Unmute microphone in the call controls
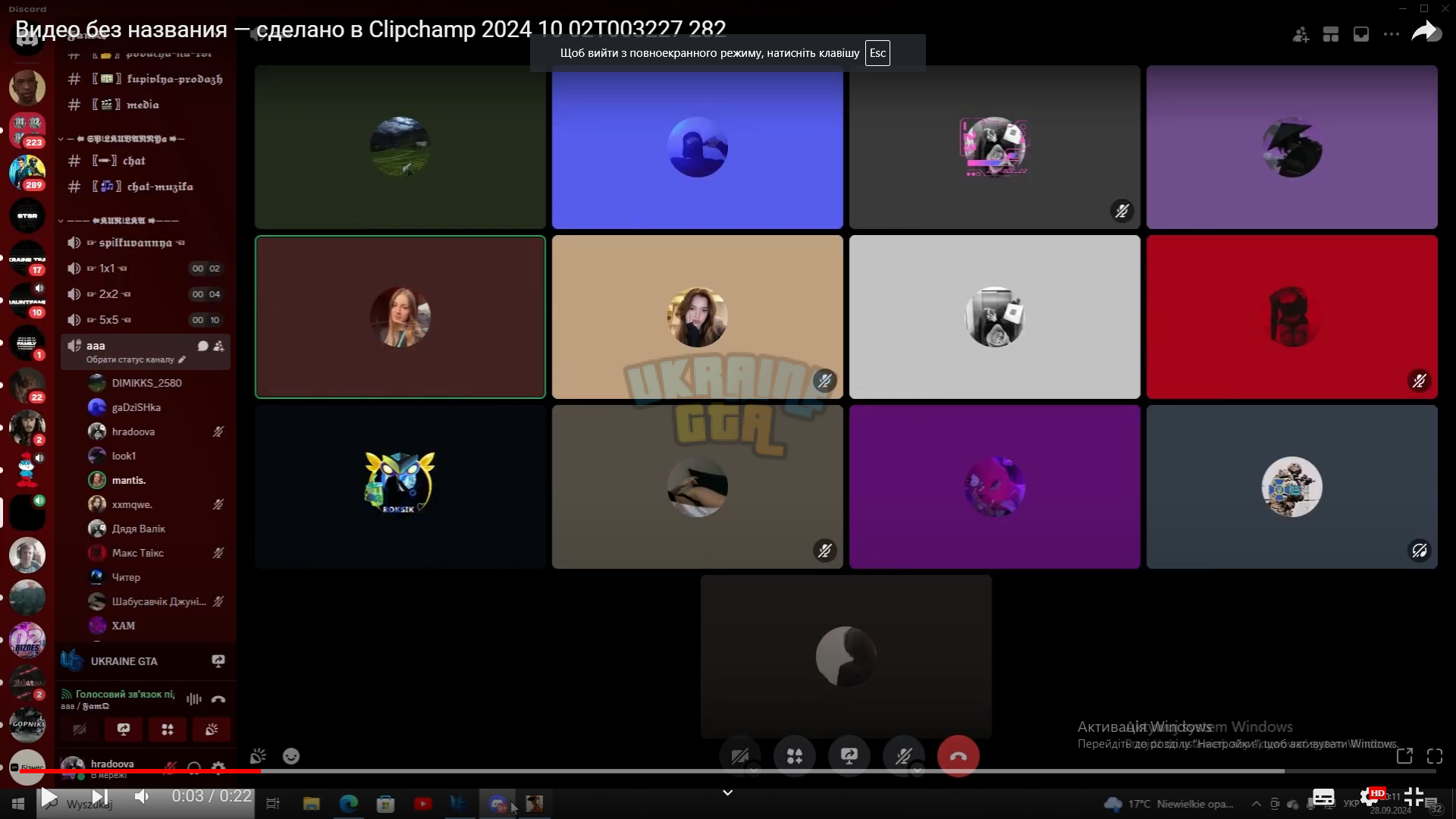Image resolution: width=1456 pixels, height=819 pixels. [903, 756]
